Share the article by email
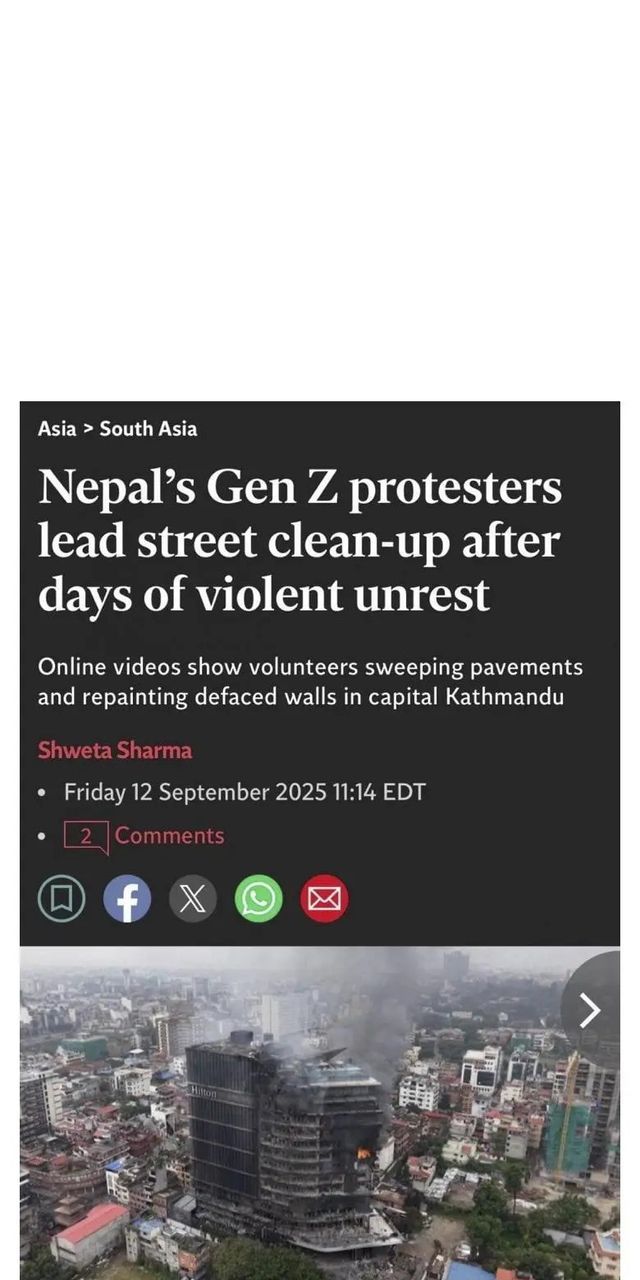 pos(324,898)
